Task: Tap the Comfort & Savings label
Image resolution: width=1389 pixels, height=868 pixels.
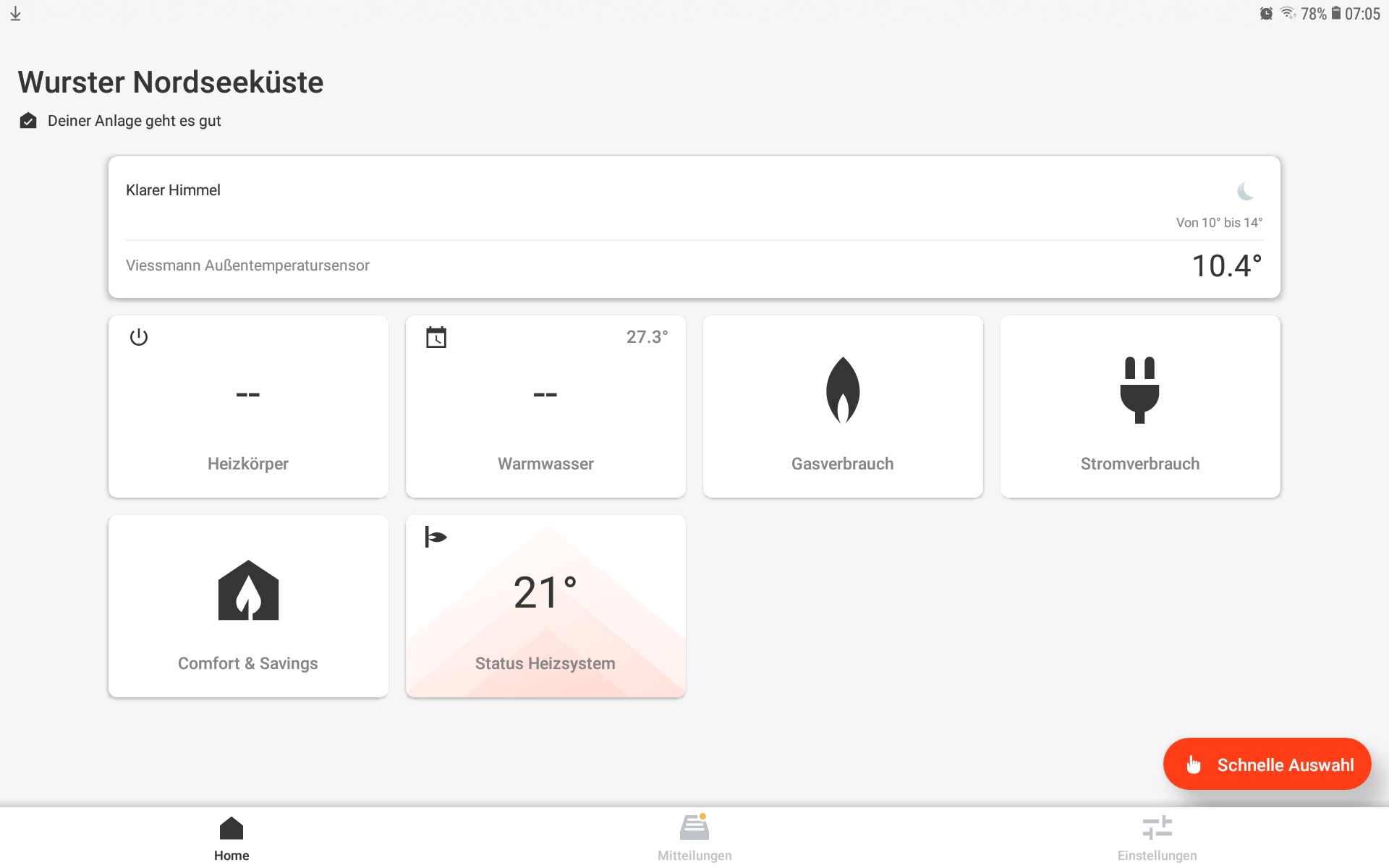Action: (x=248, y=663)
